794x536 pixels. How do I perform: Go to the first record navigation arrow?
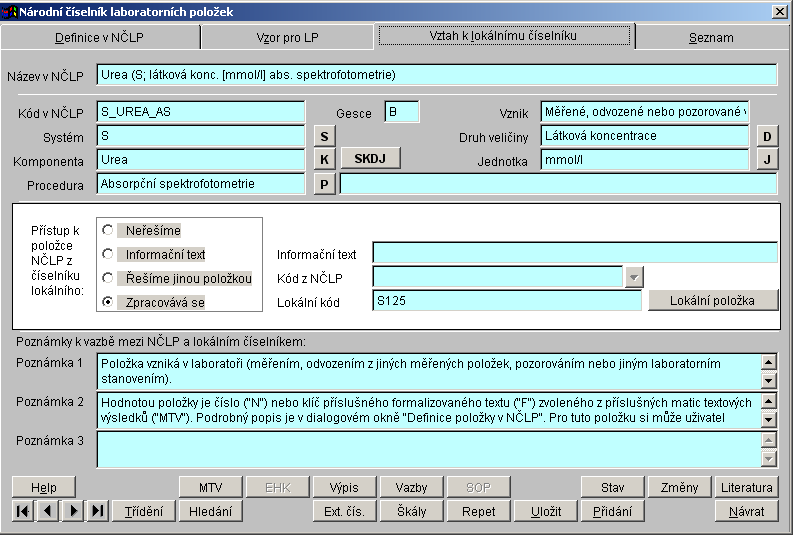(22, 511)
